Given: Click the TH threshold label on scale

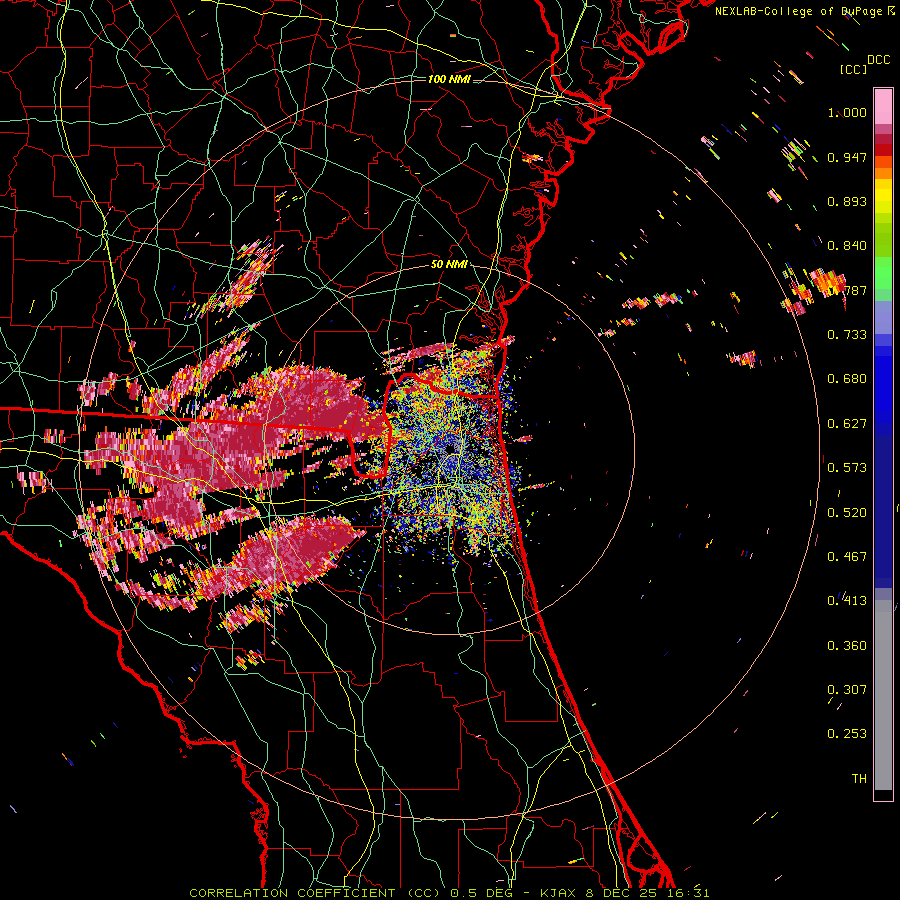Looking at the screenshot, I should (859, 779).
